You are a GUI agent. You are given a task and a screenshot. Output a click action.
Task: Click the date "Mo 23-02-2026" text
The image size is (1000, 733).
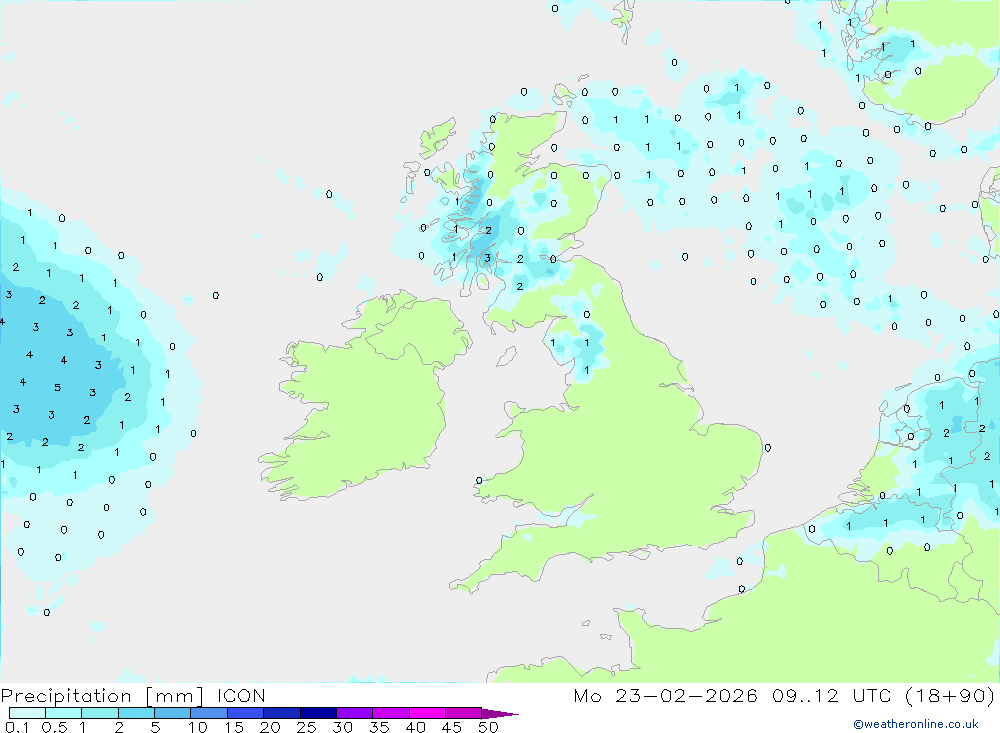point(665,696)
